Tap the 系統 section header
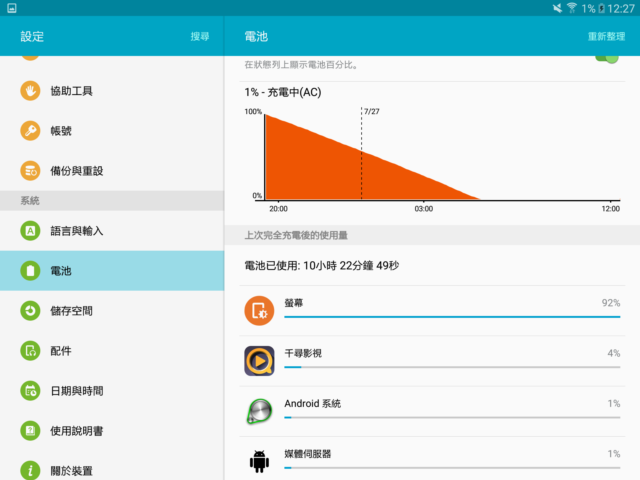The height and width of the screenshot is (480, 640). click(112, 200)
